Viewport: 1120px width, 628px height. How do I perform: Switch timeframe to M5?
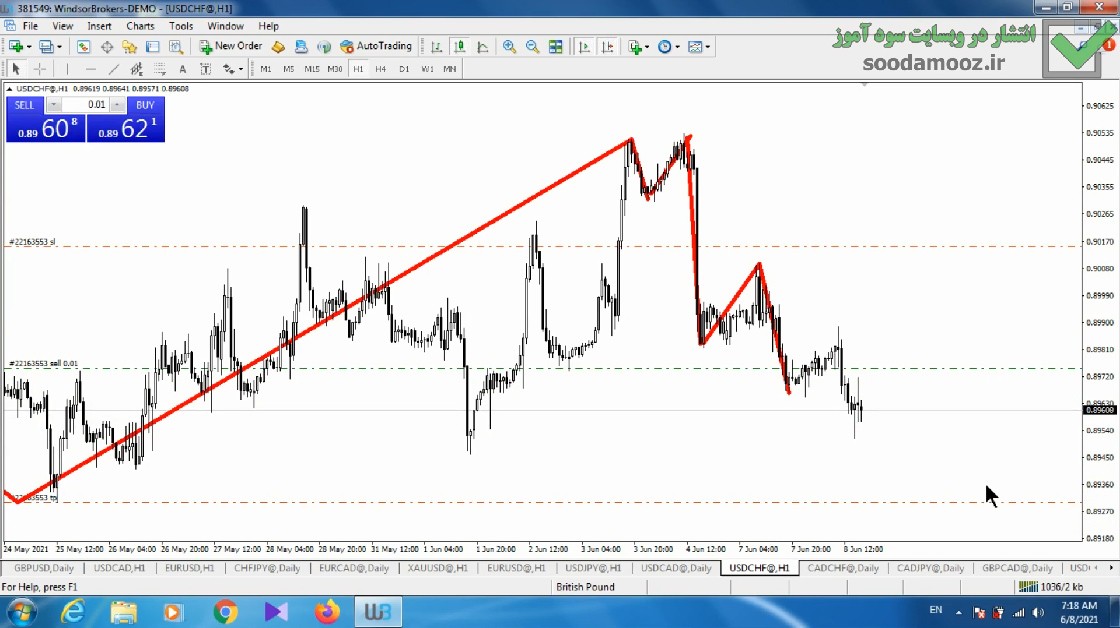coord(289,69)
